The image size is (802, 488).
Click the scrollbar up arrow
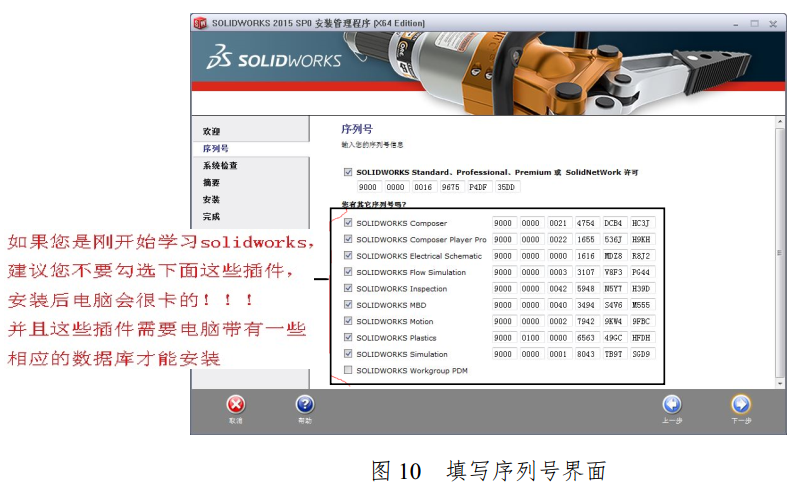(x=780, y=122)
